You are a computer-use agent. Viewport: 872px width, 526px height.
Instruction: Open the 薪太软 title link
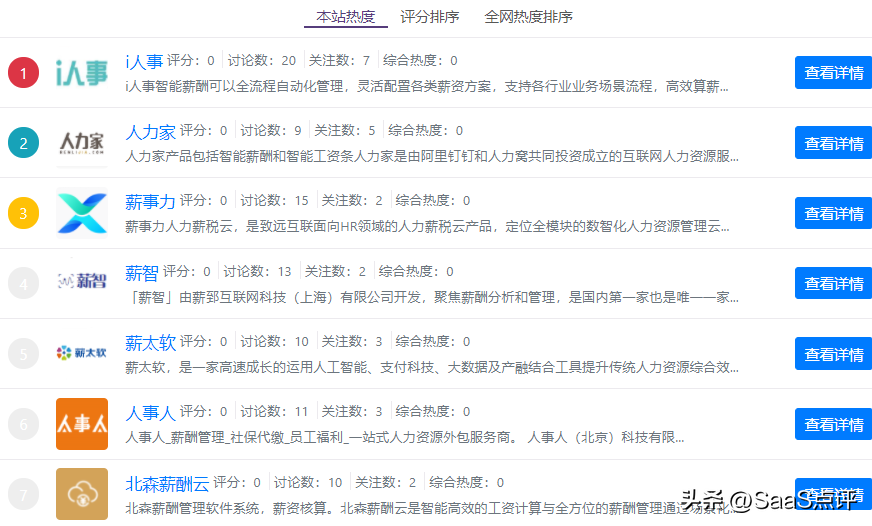click(150, 342)
